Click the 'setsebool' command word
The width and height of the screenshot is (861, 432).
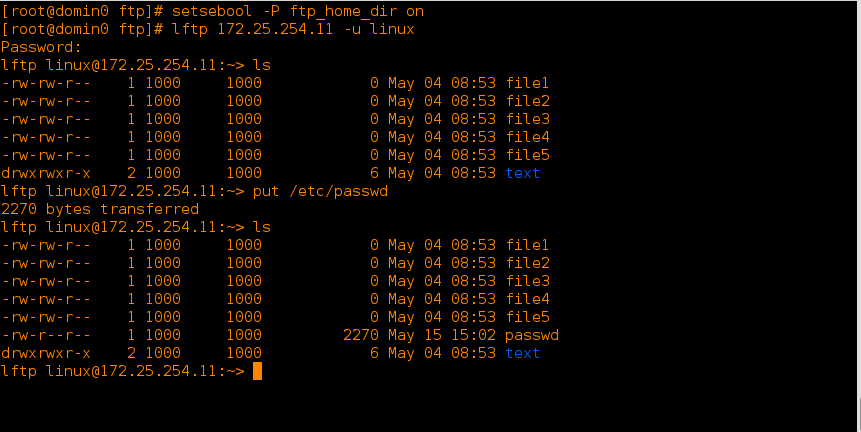(212, 11)
